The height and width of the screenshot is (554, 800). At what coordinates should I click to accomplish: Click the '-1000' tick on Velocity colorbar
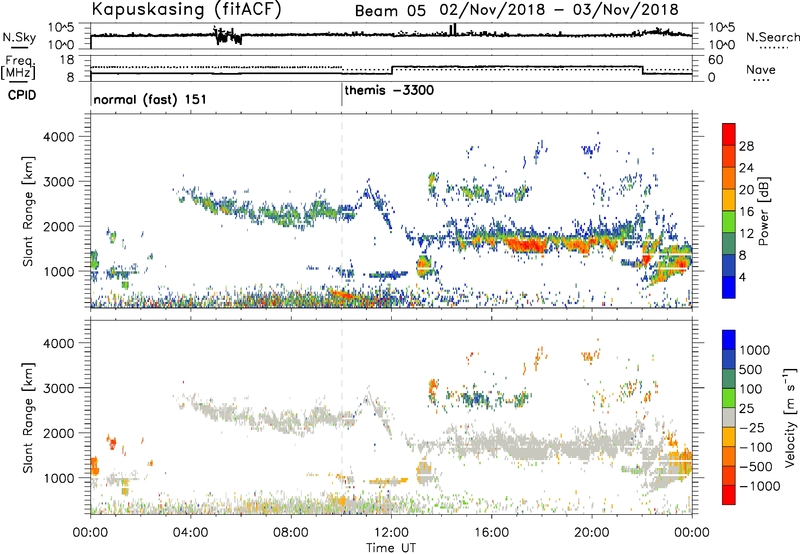pos(759,486)
